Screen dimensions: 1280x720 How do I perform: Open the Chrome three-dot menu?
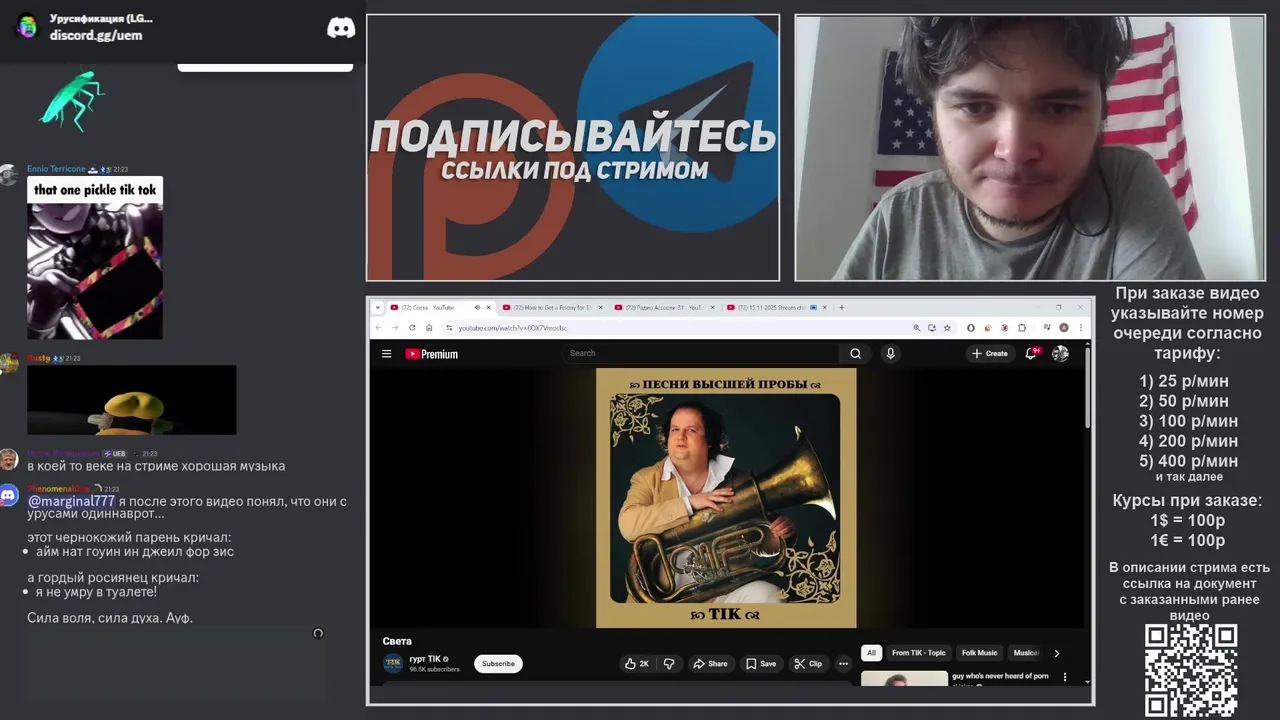[1079, 327]
